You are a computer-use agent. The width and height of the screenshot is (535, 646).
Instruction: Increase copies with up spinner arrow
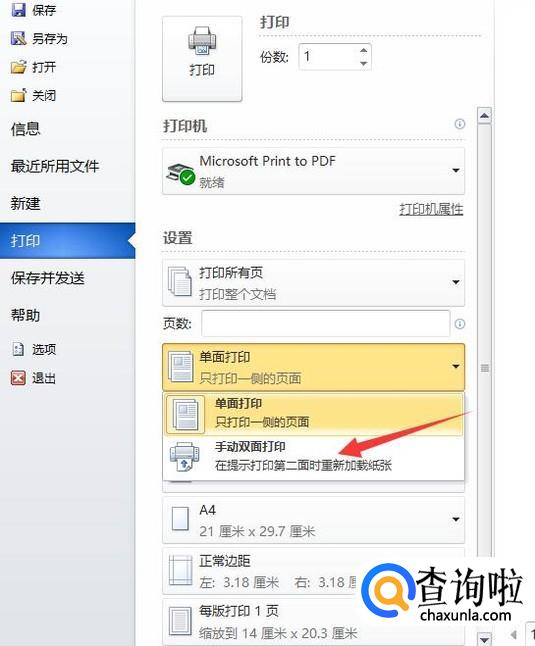pos(363,50)
